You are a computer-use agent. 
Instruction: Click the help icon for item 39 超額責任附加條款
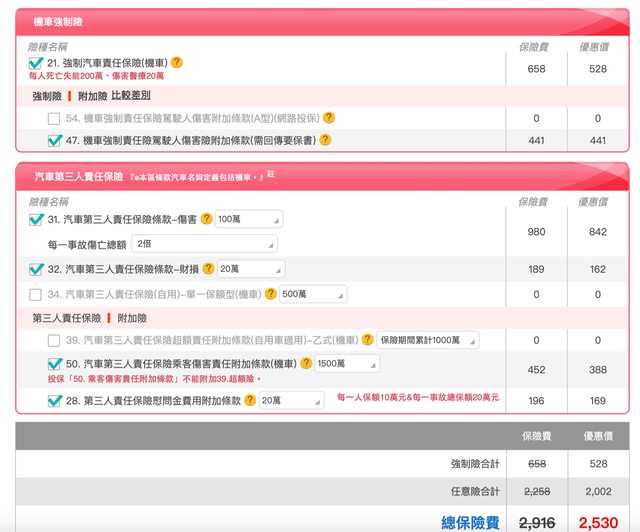pyautogui.click(x=368, y=340)
